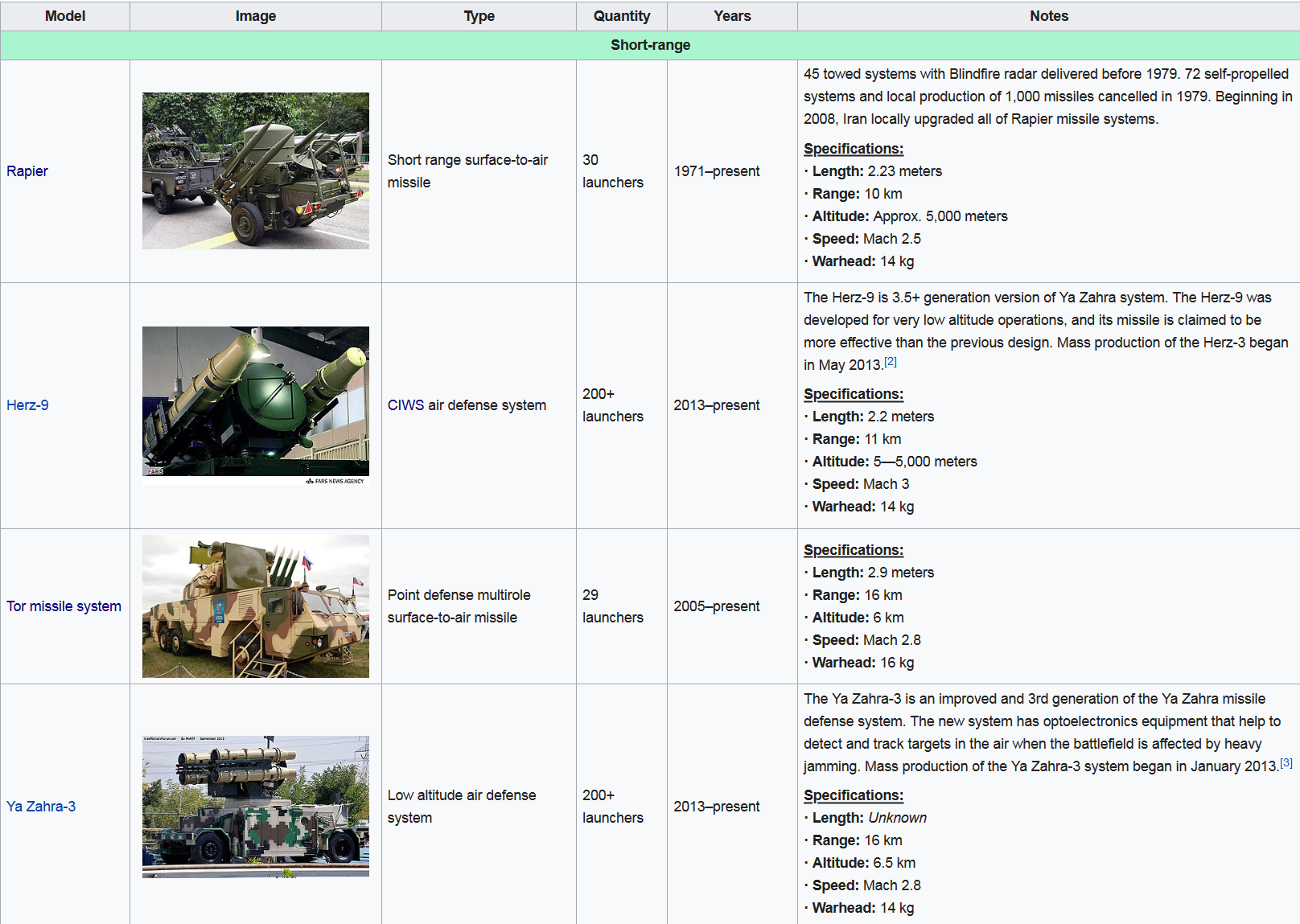Viewport: 1300px width, 924px height.
Task: Open citation reference [3] in Ya Zahra-3 notes
Action: coord(1286,762)
